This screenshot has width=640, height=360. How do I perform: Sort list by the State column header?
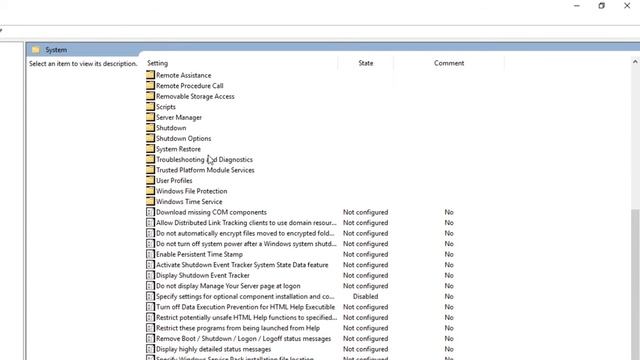click(x=366, y=63)
